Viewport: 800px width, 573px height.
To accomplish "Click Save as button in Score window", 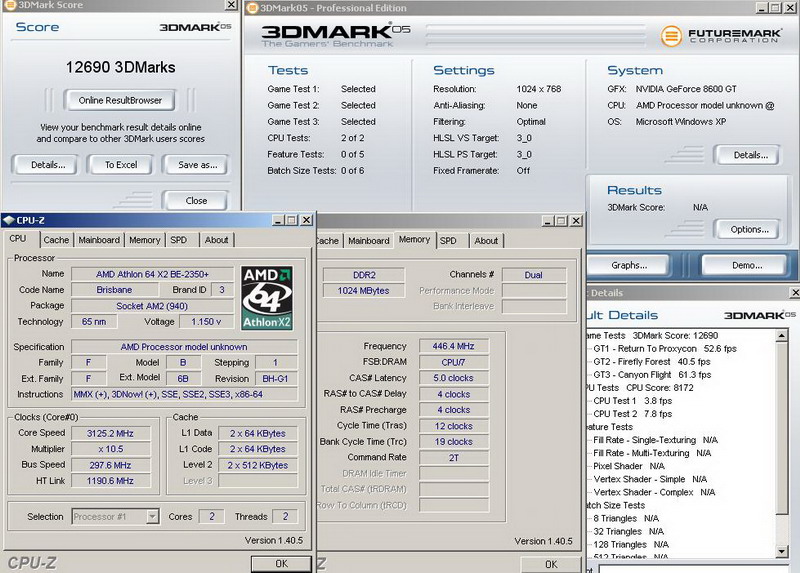I will point(197,165).
